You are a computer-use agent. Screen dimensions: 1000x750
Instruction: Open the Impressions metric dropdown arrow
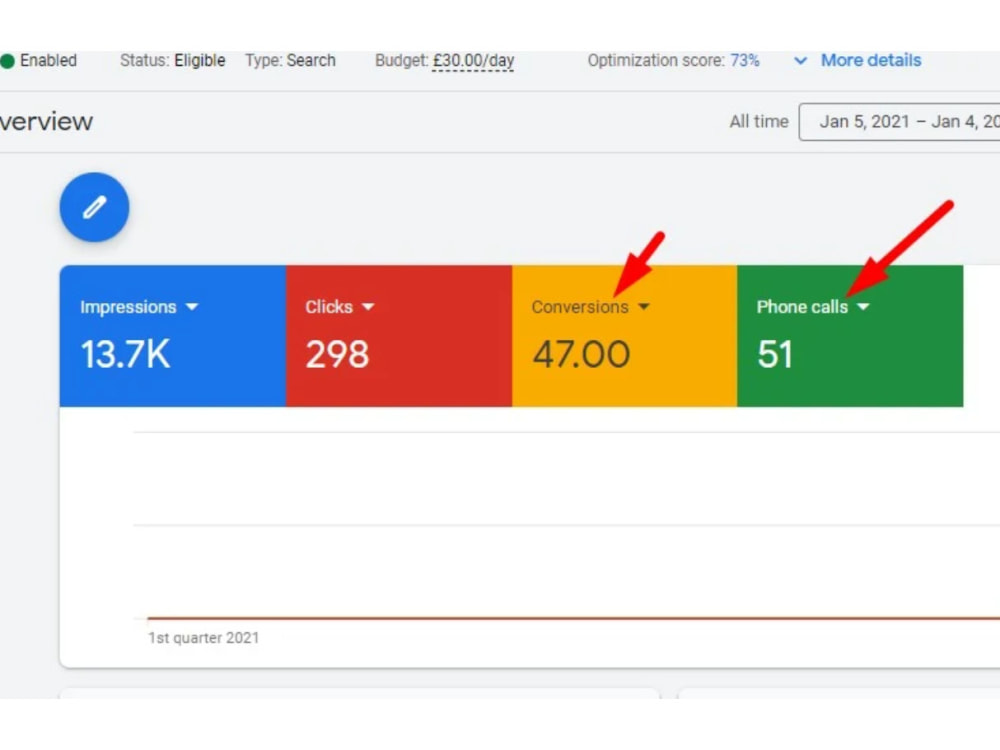(x=192, y=307)
